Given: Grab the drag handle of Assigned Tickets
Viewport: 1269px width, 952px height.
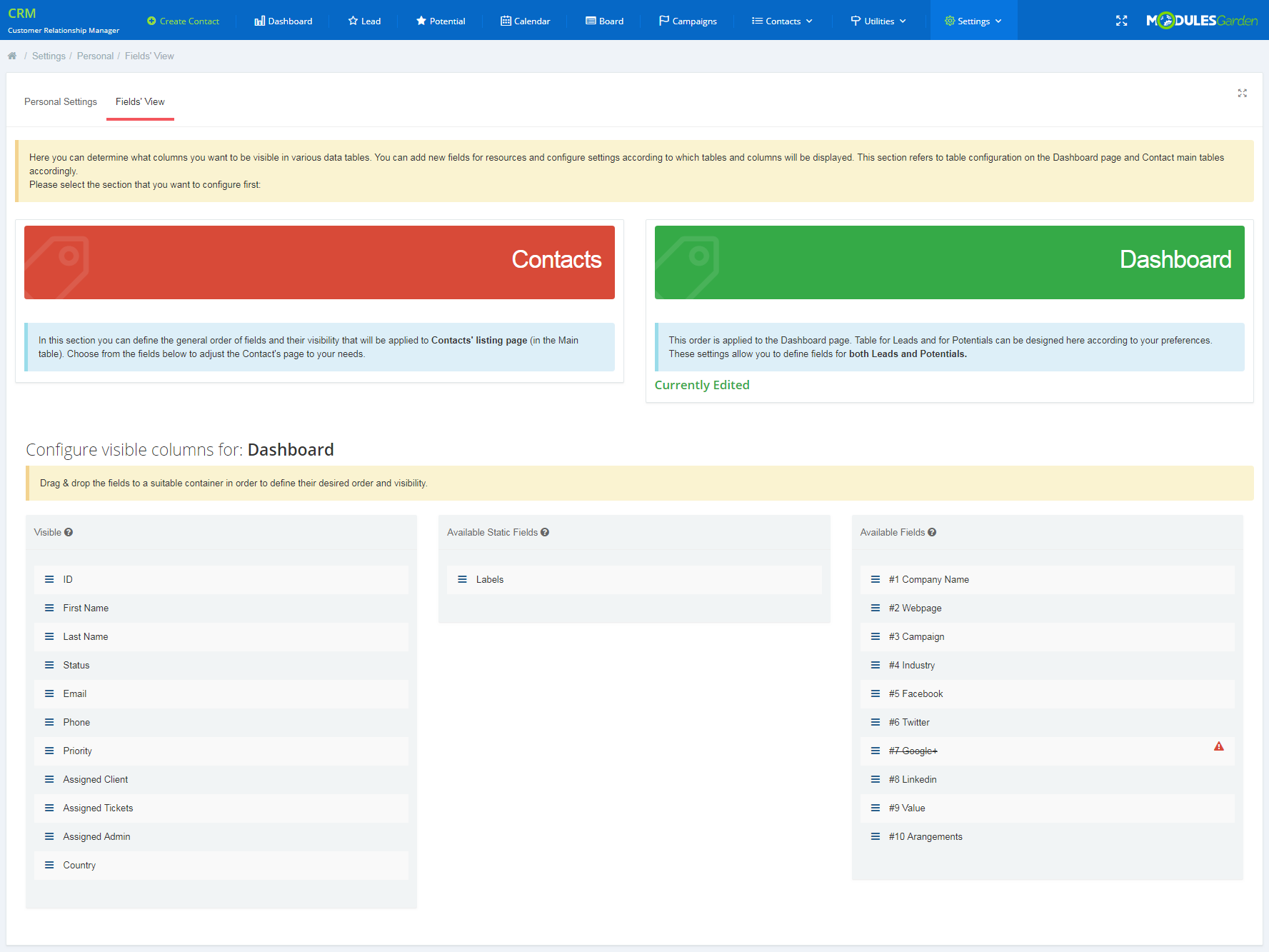Looking at the screenshot, I should coord(49,808).
